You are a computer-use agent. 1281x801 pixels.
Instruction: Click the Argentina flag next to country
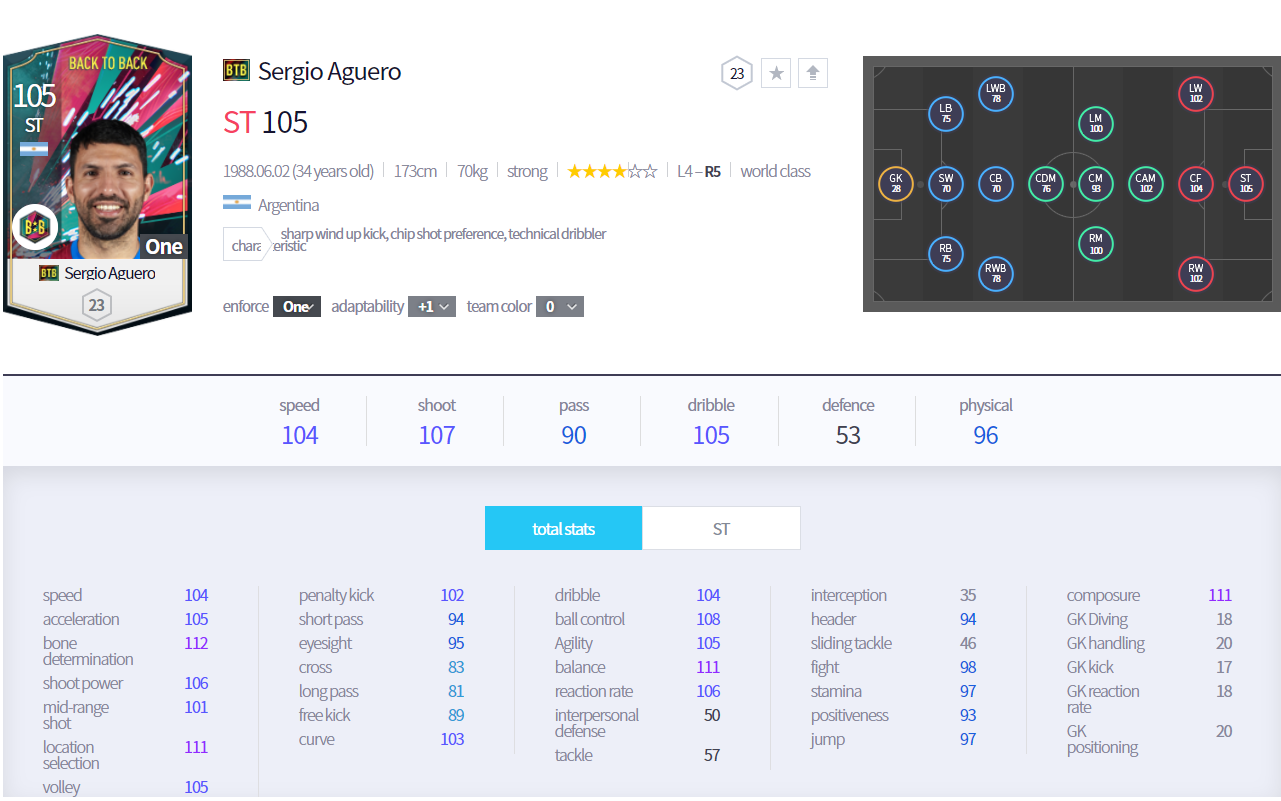coord(236,204)
